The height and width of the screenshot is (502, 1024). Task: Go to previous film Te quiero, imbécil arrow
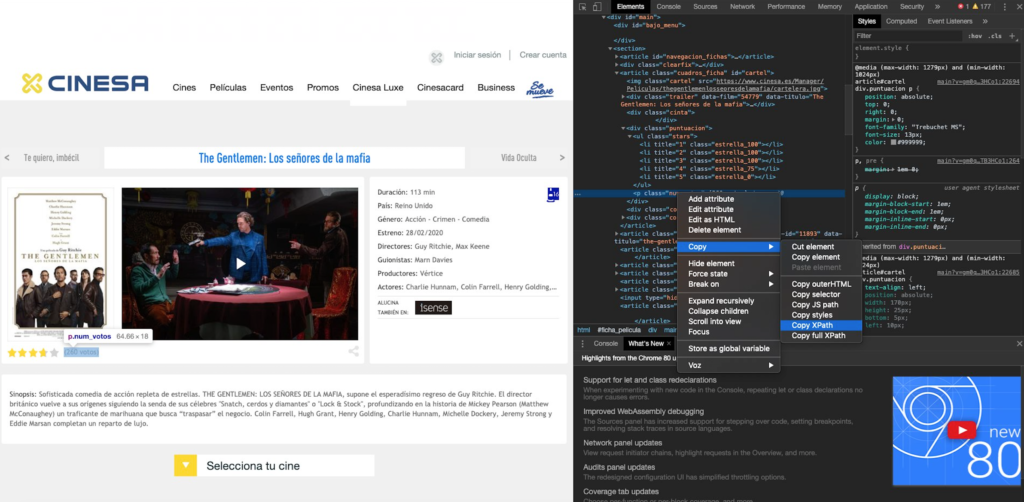click(7, 158)
